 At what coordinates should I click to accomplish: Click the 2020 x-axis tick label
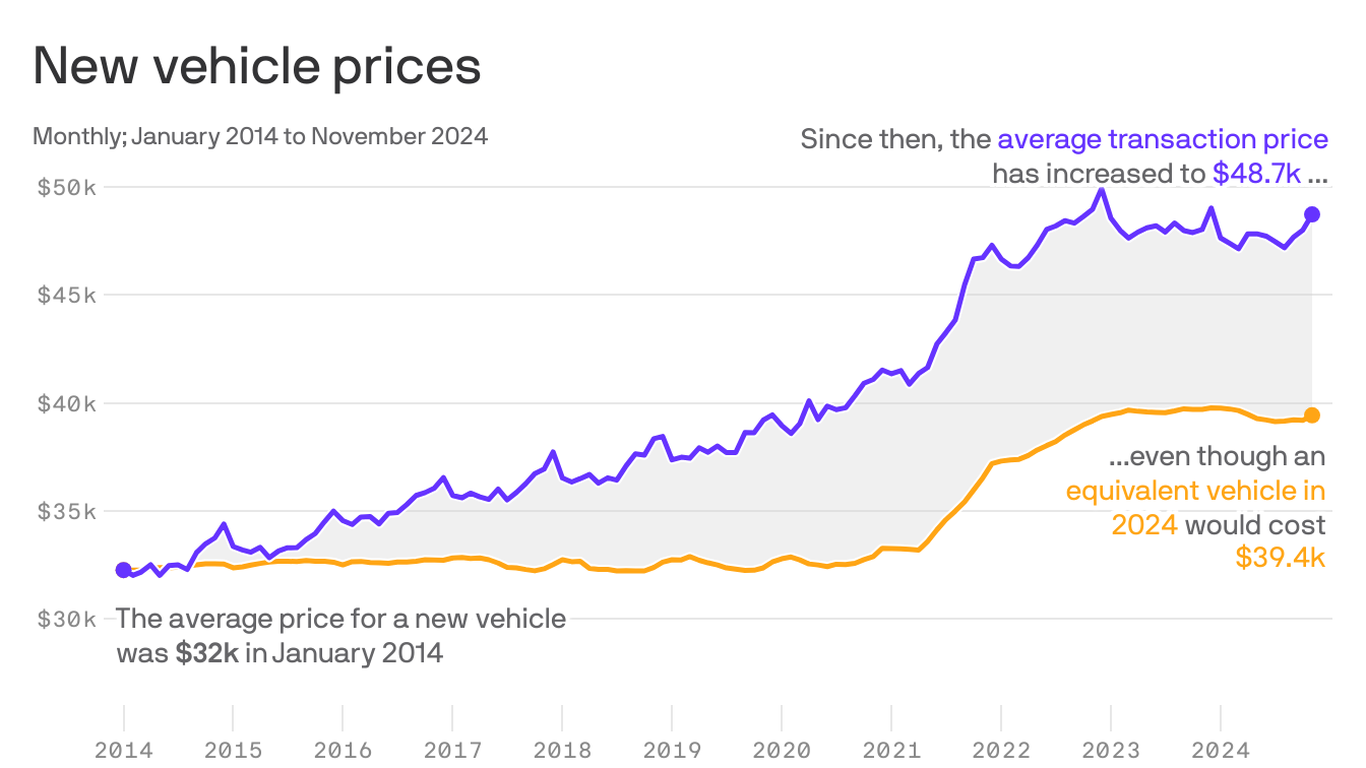pyautogui.click(x=782, y=749)
